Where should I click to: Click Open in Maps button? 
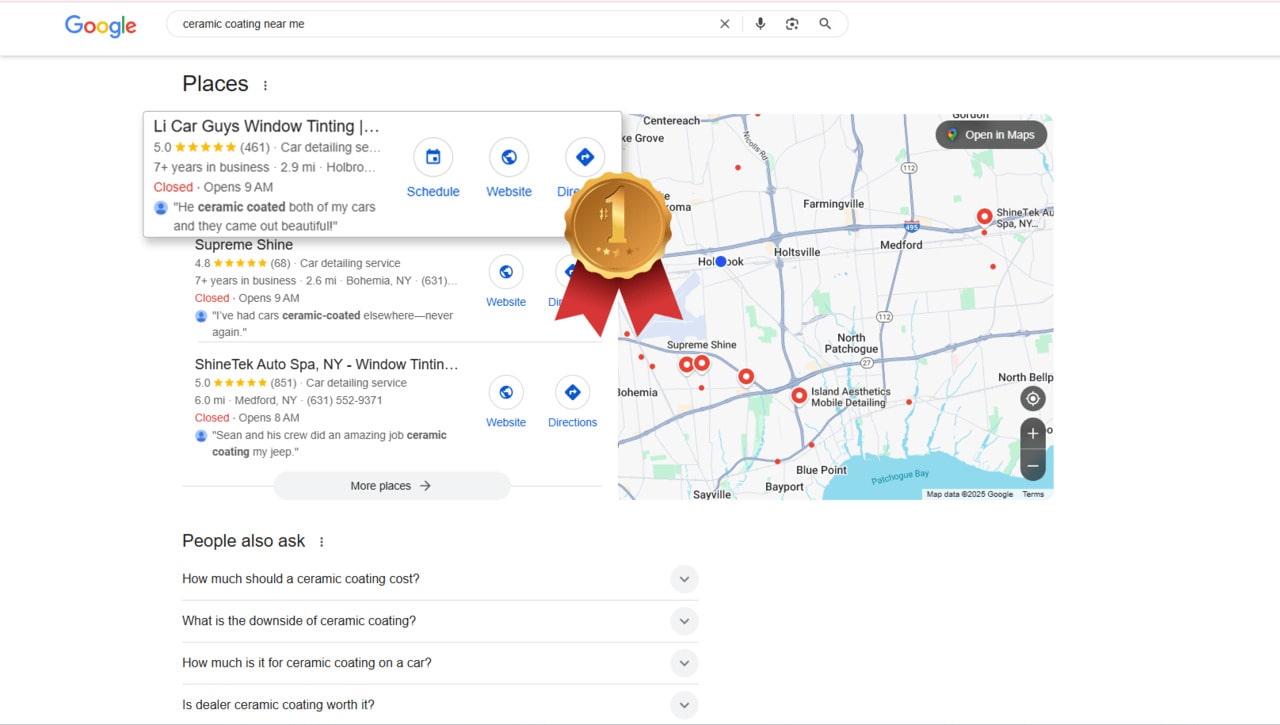(x=991, y=135)
